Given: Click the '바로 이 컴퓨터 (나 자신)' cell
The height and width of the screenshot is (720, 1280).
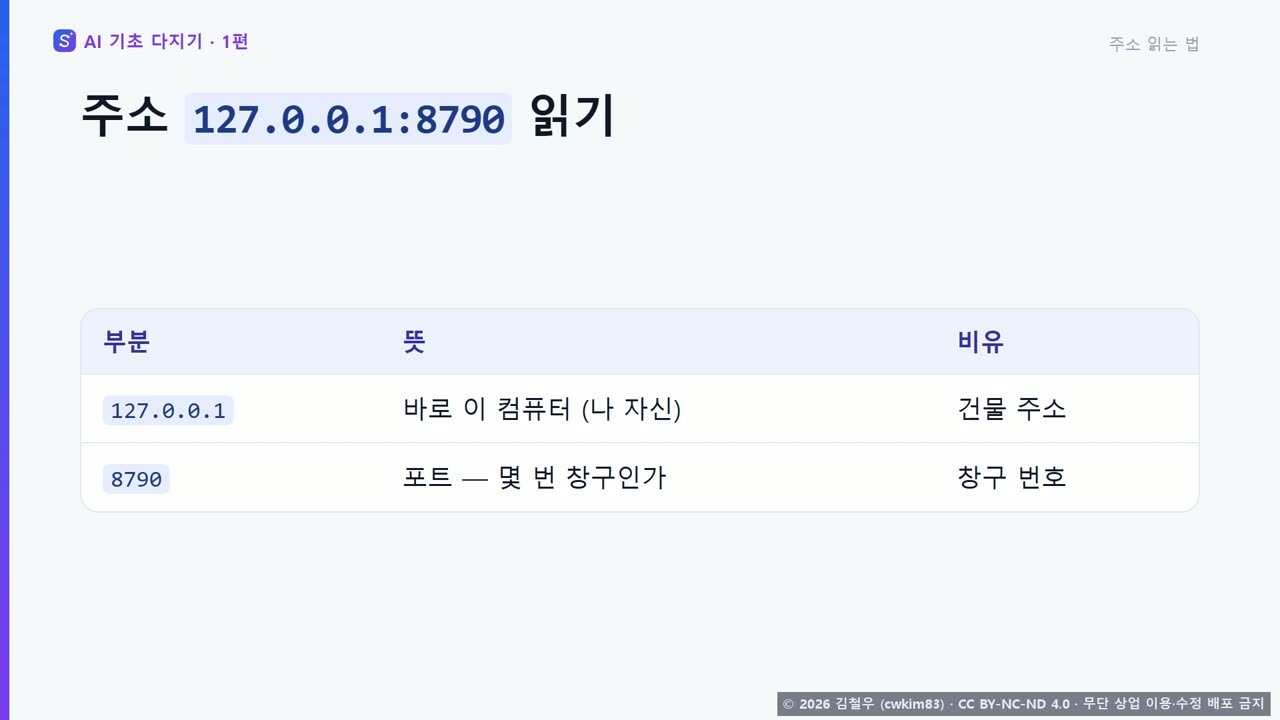Looking at the screenshot, I should coord(542,409).
